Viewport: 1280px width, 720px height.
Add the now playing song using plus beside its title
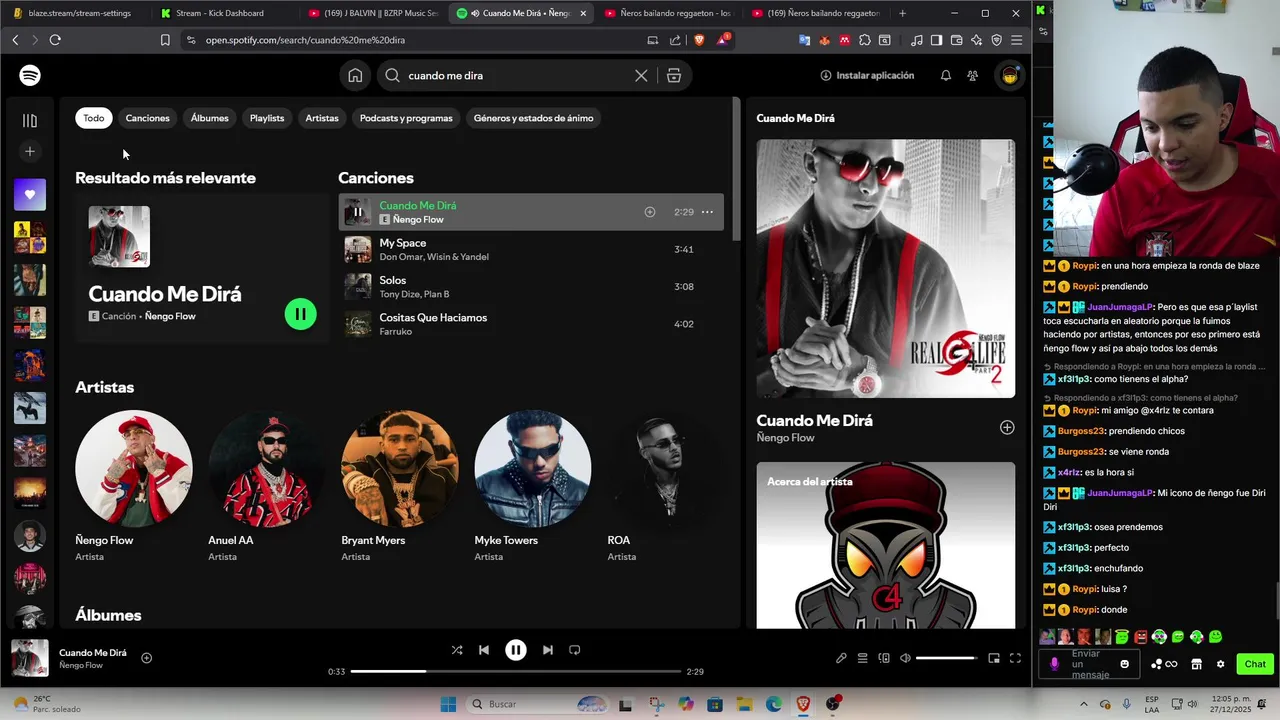pos(147,658)
